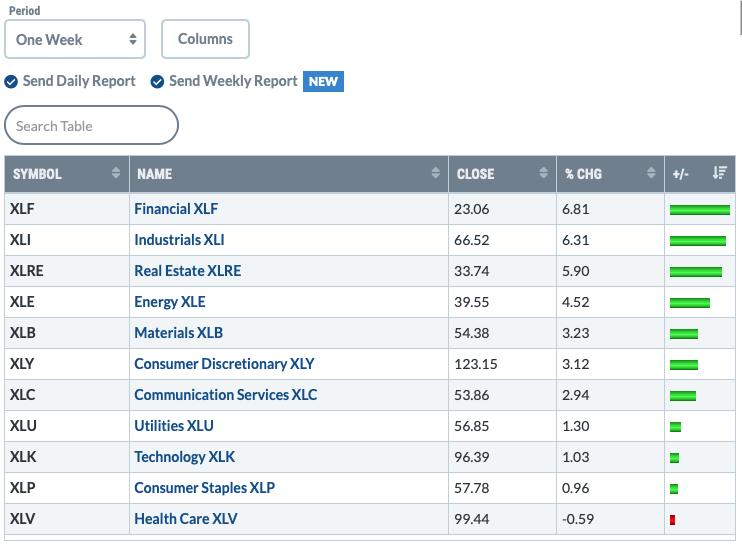Click into the Search Table field
The height and width of the screenshot is (546, 742).
(91, 125)
